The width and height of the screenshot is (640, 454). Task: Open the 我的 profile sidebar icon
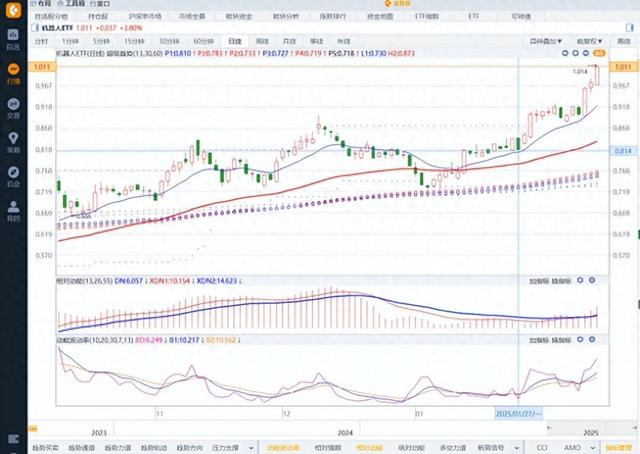click(13, 211)
